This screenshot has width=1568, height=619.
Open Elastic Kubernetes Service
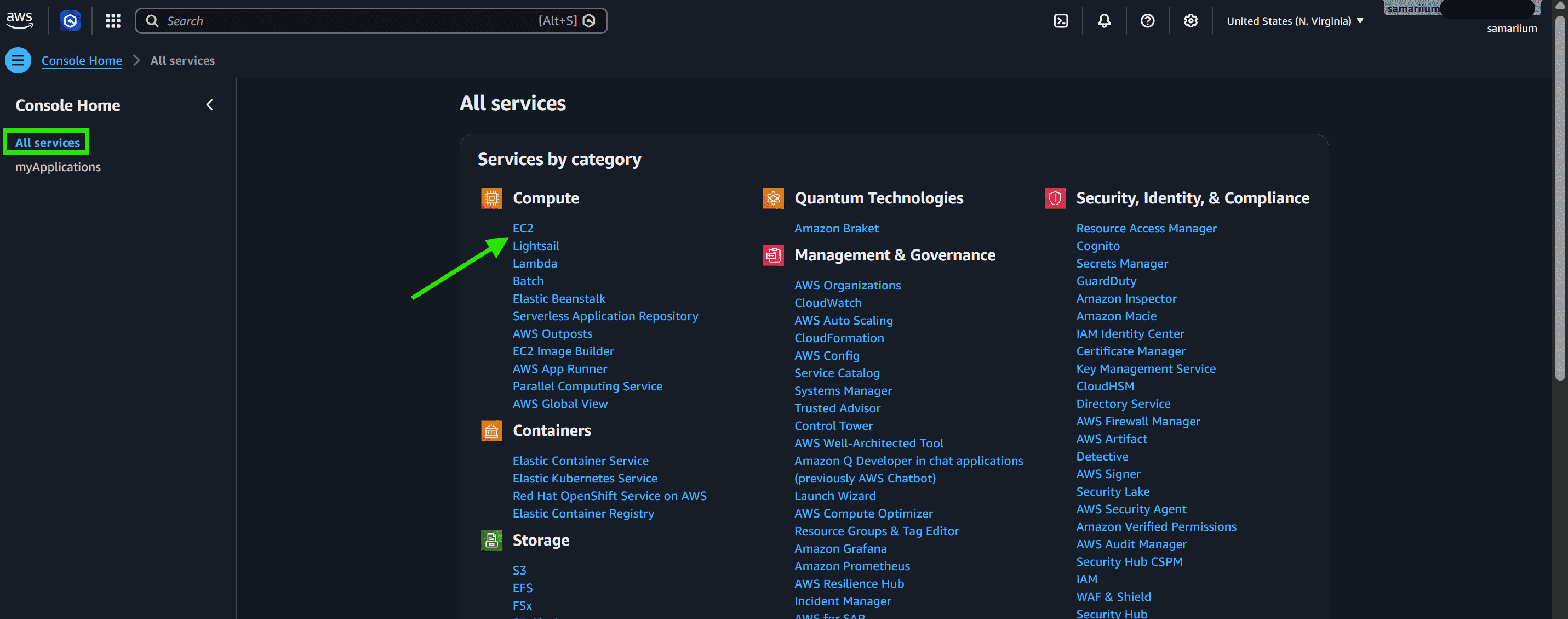coord(585,479)
